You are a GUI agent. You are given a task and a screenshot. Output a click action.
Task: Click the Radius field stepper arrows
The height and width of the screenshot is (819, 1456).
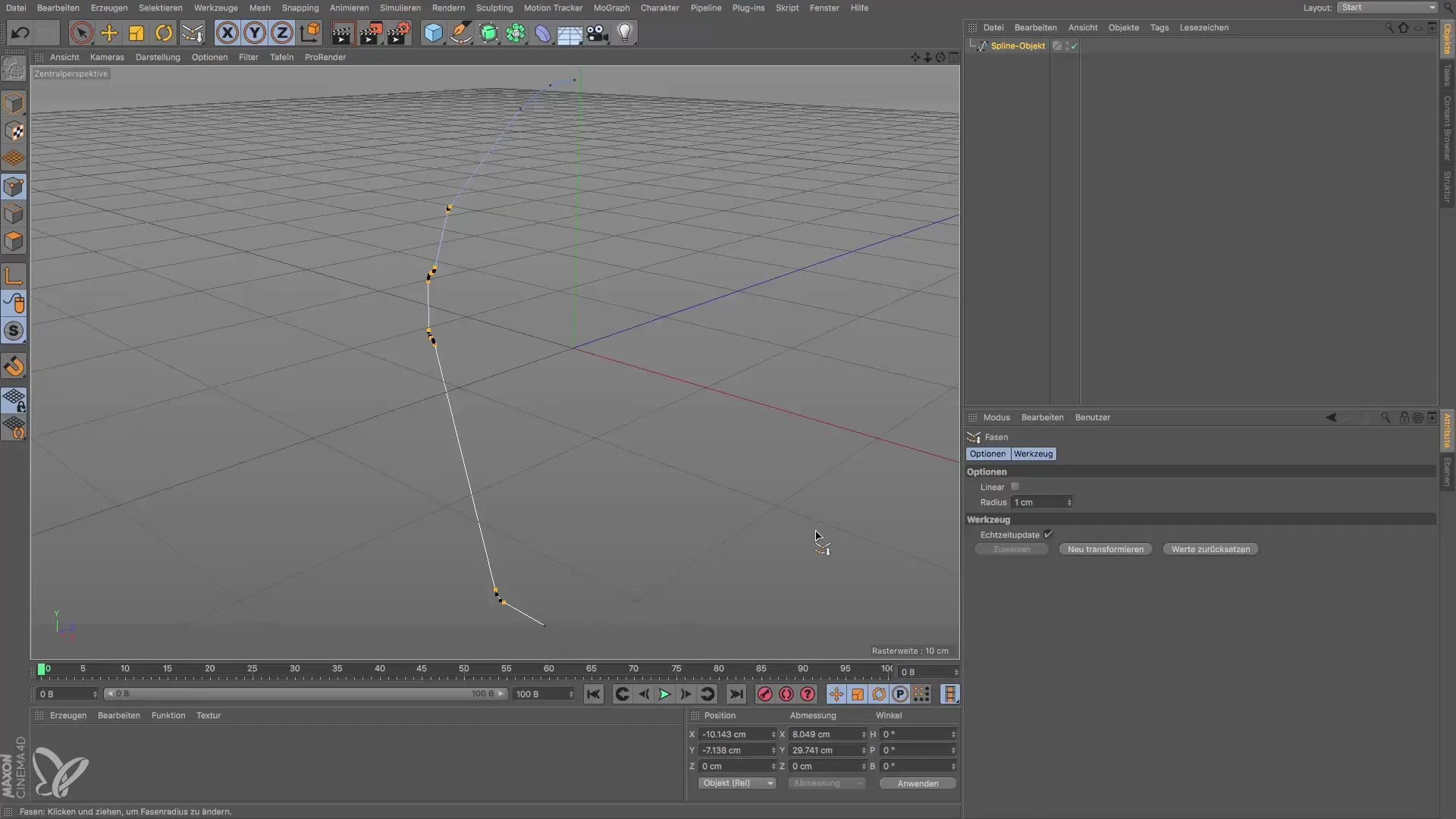coord(1069,503)
